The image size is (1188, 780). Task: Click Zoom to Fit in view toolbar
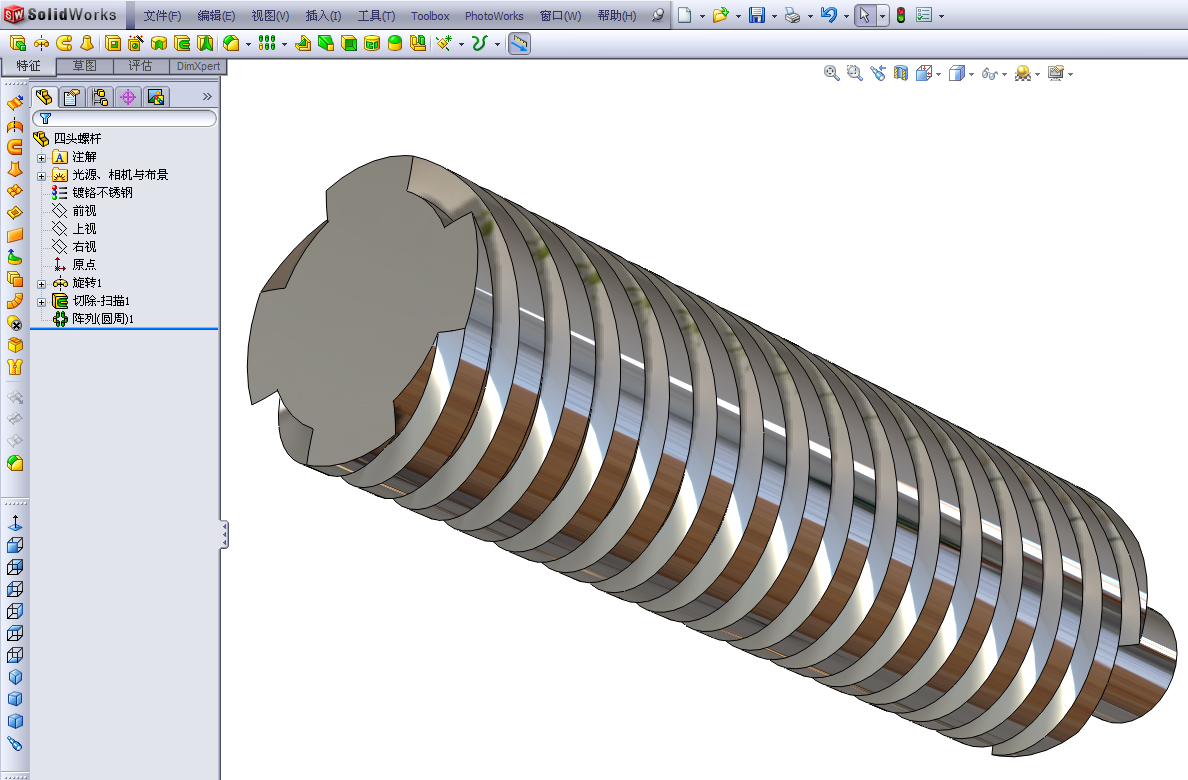click(832, 74)
